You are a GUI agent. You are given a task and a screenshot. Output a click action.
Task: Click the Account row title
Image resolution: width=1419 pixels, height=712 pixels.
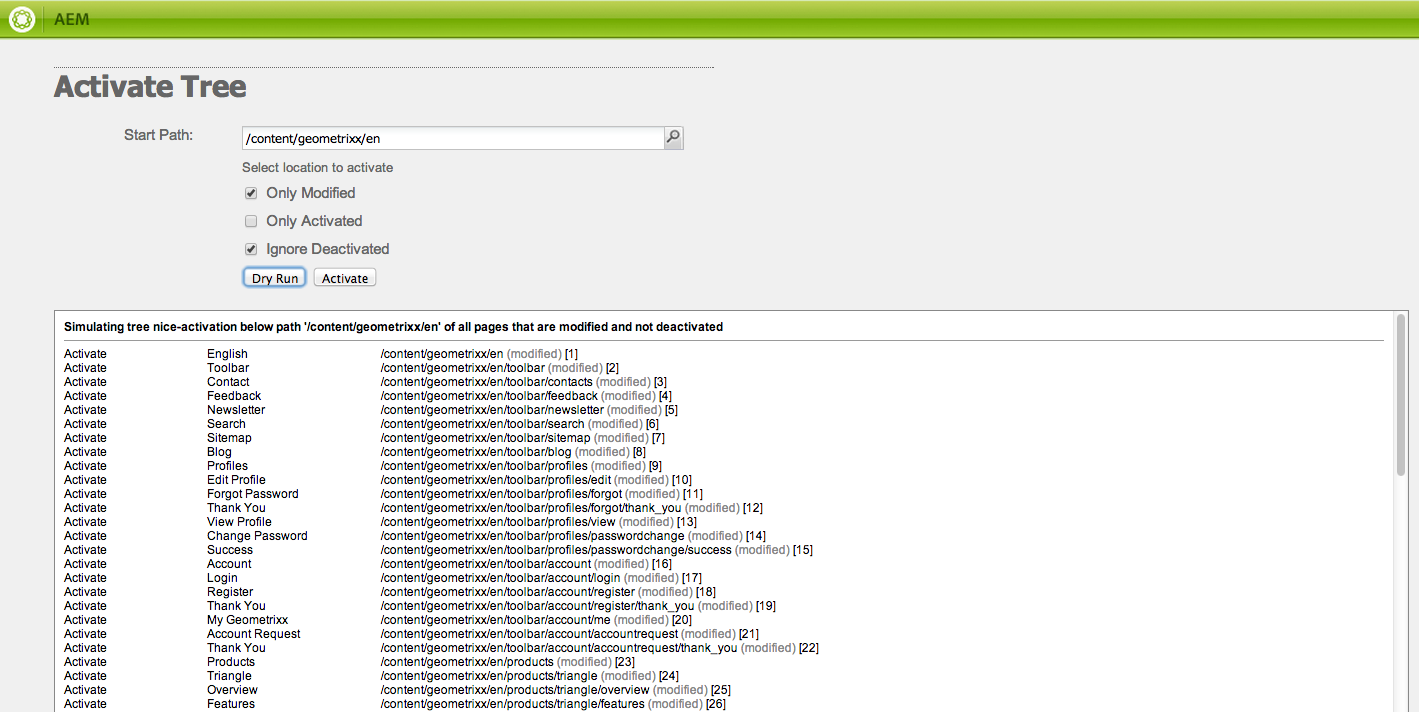pos(229,564)
